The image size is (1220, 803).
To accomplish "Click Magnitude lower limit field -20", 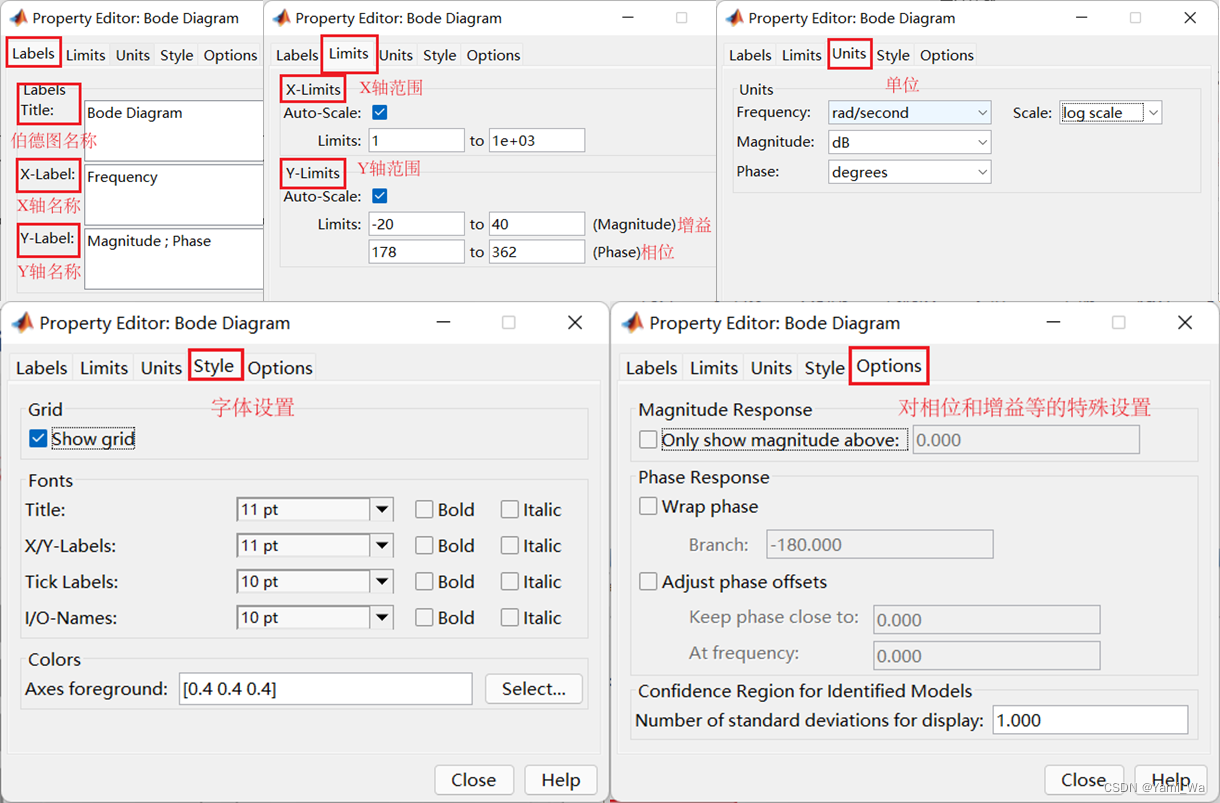I will (x=417, y=224).
